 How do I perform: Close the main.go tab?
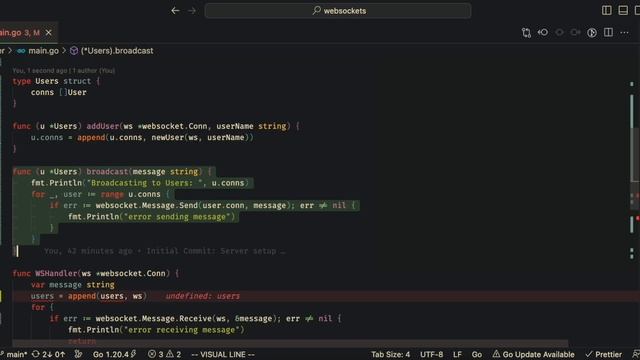point(49,32)
